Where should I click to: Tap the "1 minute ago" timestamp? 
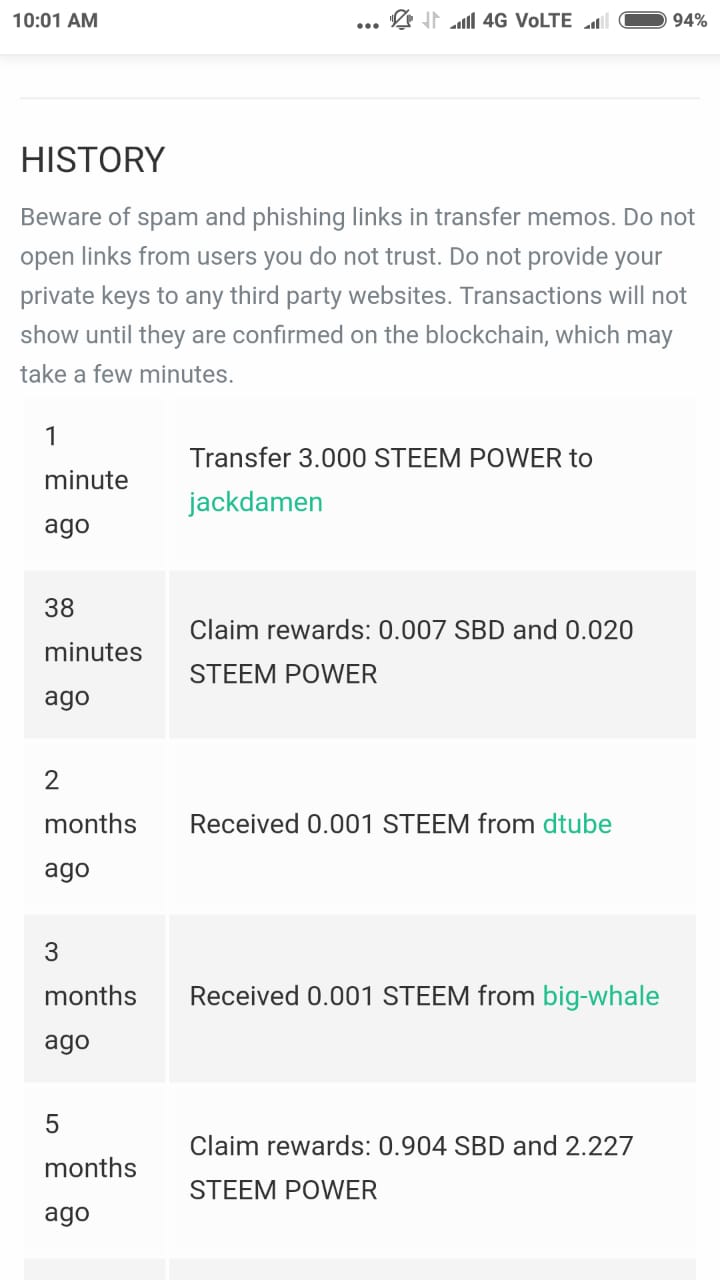coord(86,480)
